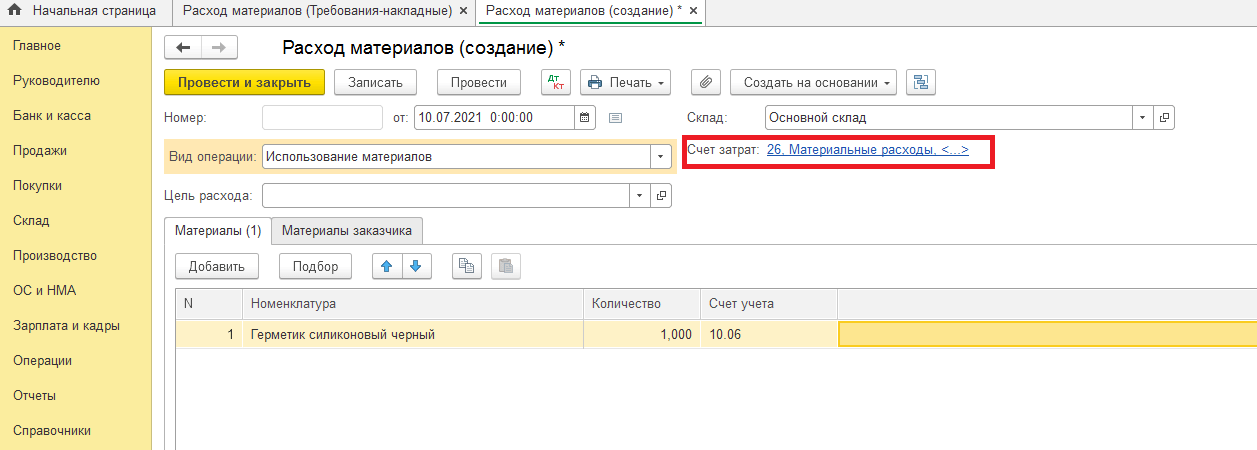Open Склад field's open-form icon
Screen dimensions: 1257x450
point(1164,117)
